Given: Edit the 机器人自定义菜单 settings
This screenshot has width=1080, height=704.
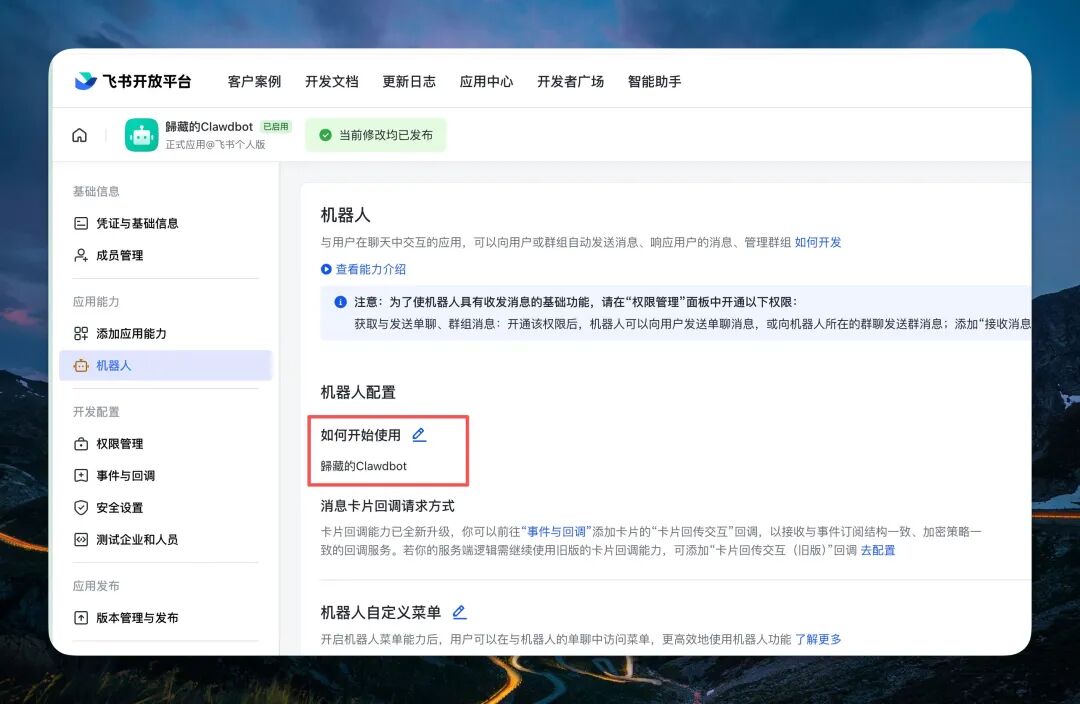Looking at the screenshot, I should point(459,611).
